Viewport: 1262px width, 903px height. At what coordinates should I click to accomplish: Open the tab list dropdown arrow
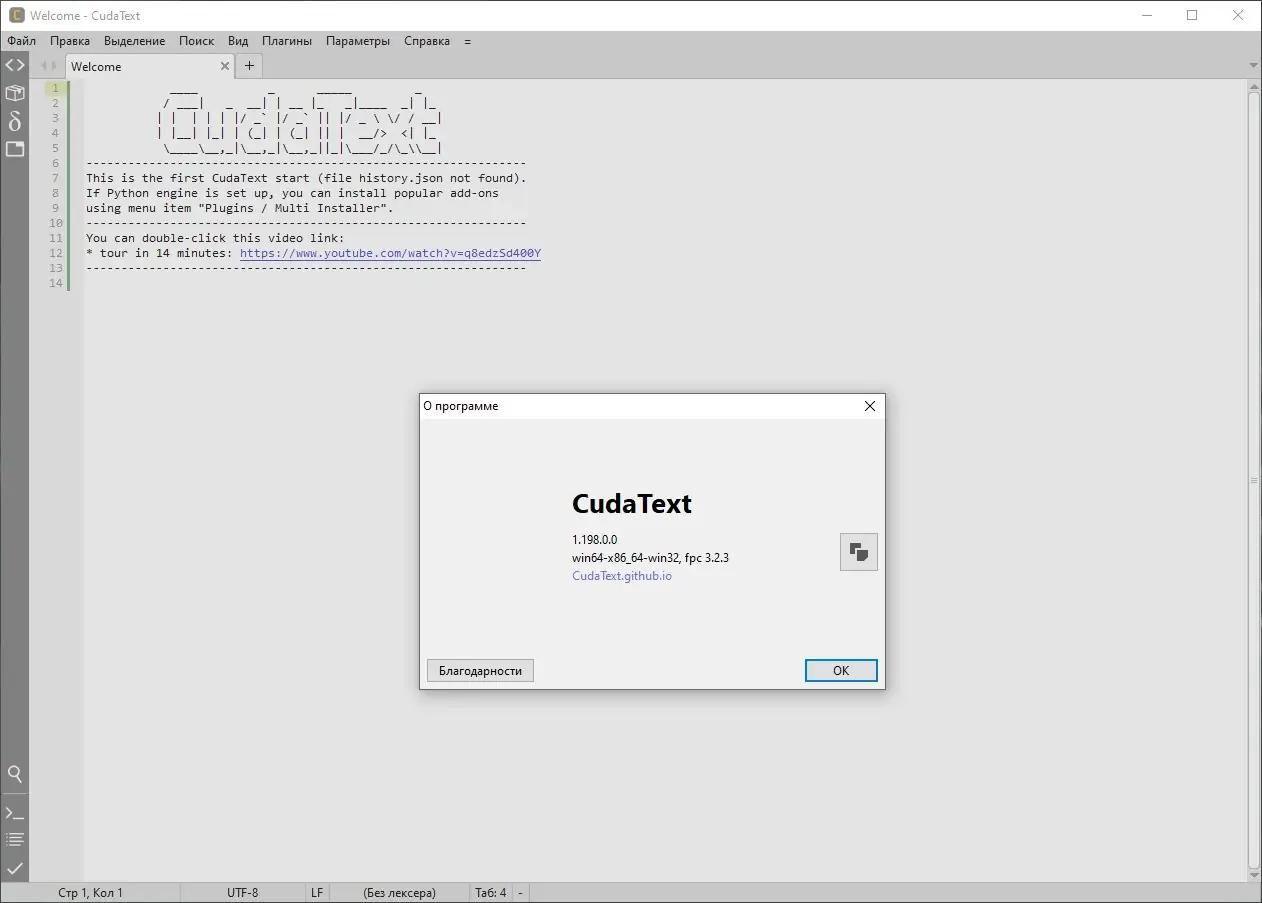pyautogui.click(x=1253, y=66)
